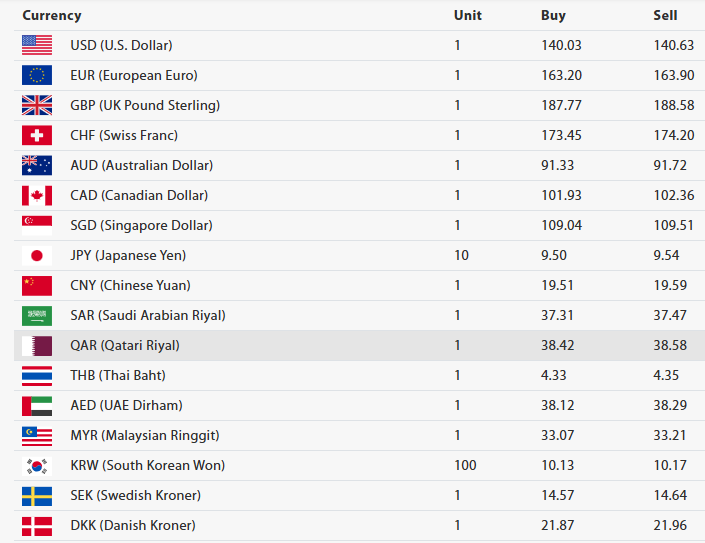
Task: Select the Sell column header
Action: click(x=665, y=15)
